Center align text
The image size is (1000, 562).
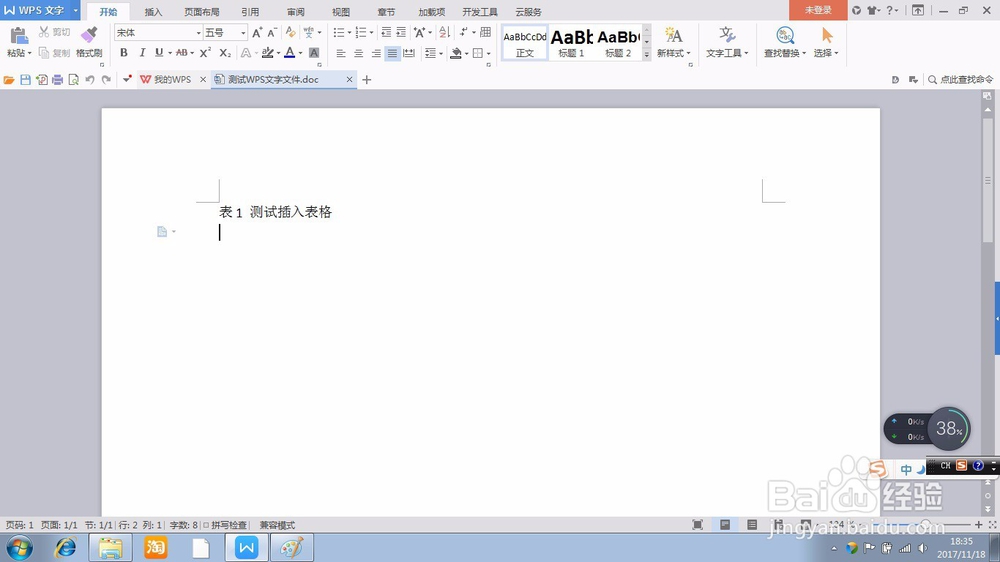coord(358,54)
